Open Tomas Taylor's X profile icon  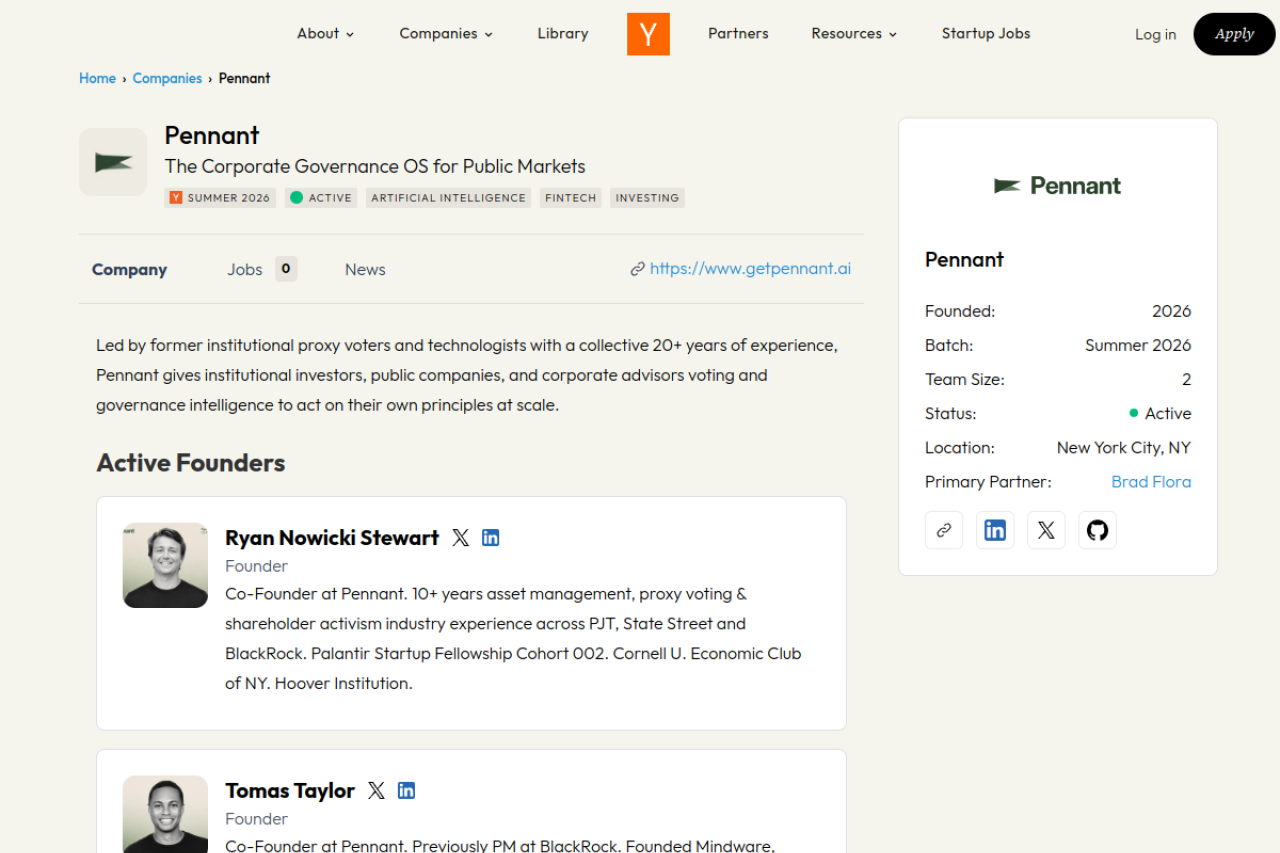(376, 791)
